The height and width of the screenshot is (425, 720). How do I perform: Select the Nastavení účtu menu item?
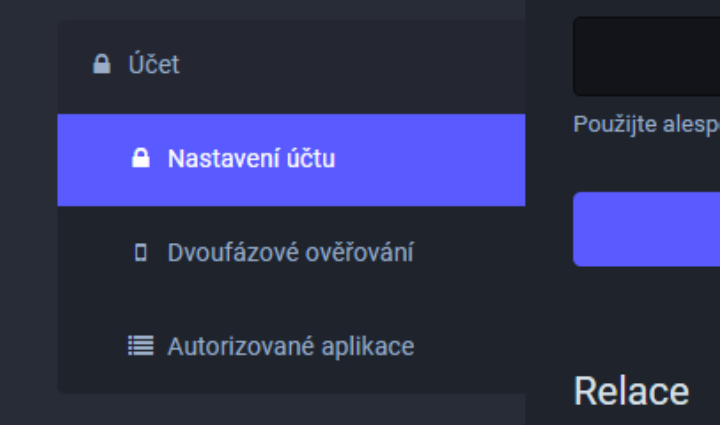[251, 159]
